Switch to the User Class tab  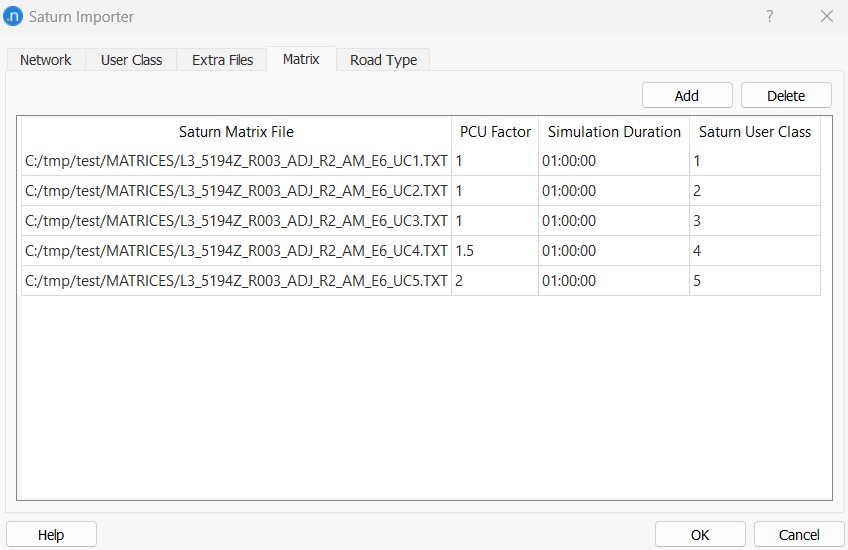click(131, 59)
